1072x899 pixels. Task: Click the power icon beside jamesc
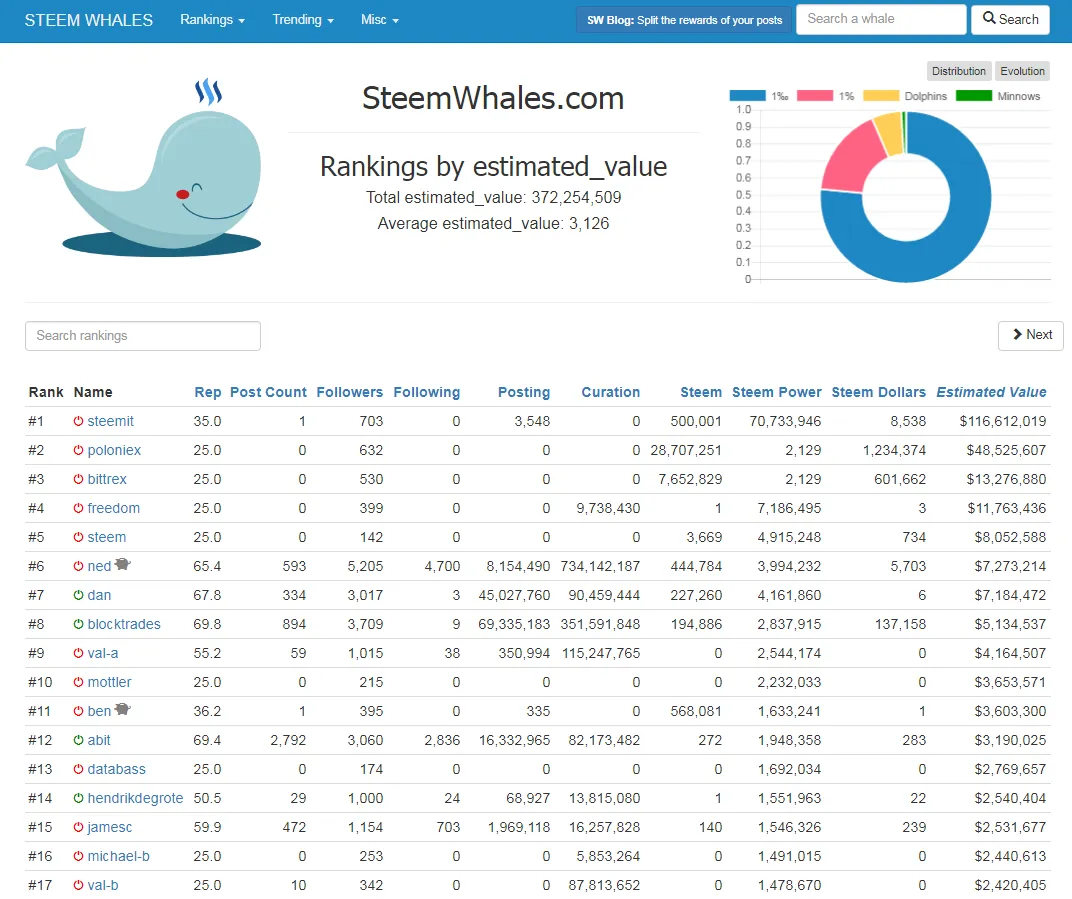79,827
